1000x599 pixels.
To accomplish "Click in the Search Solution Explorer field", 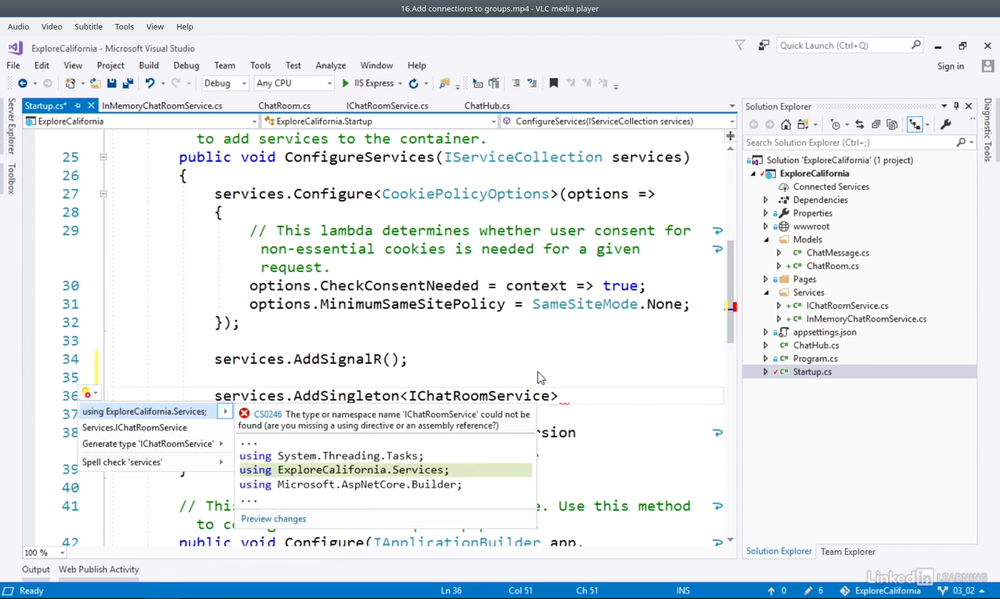I will coord(851,143).
